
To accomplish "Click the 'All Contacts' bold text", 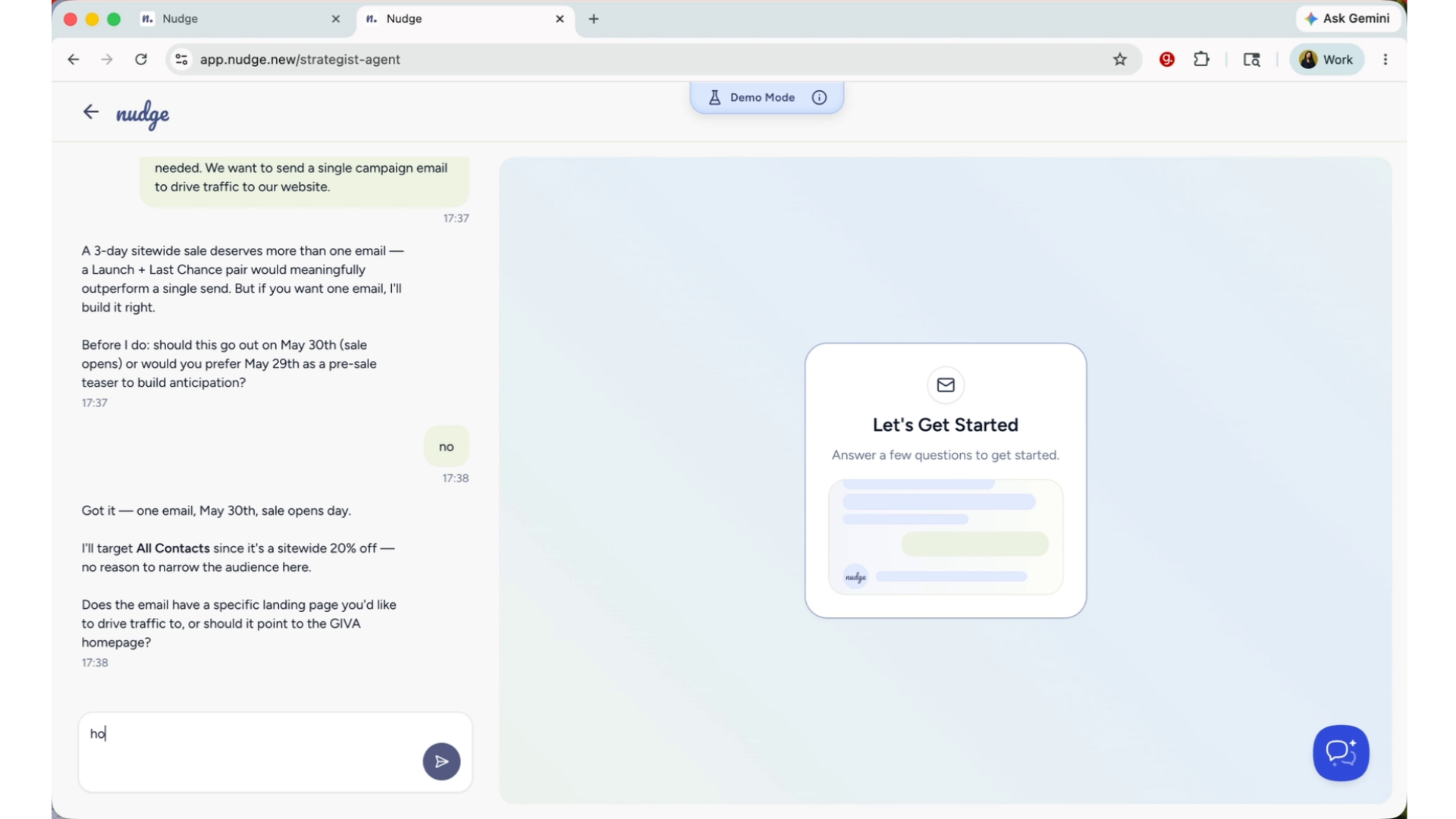I will click(173, 548).
